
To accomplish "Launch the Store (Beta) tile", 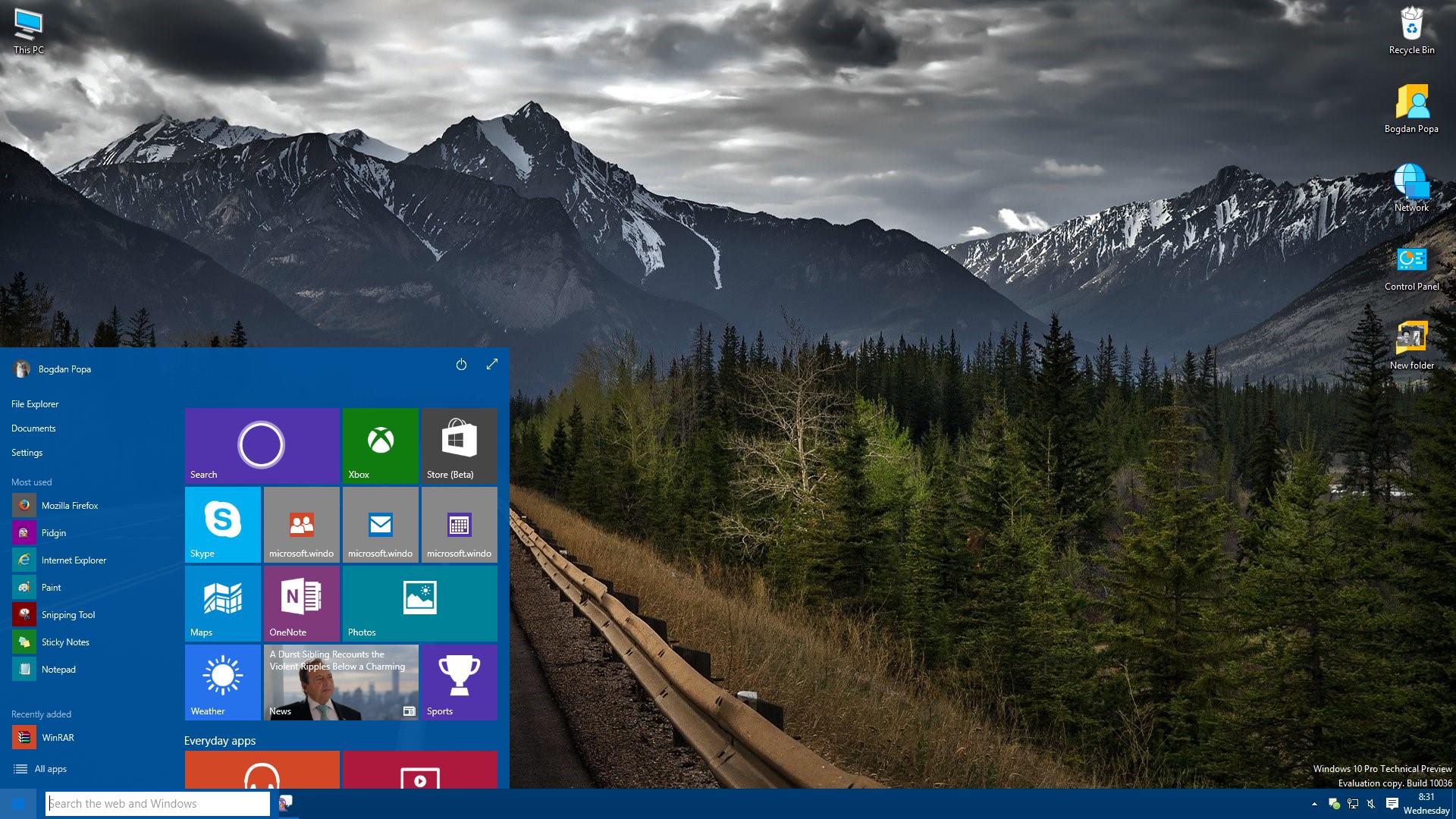I will 459,445.
